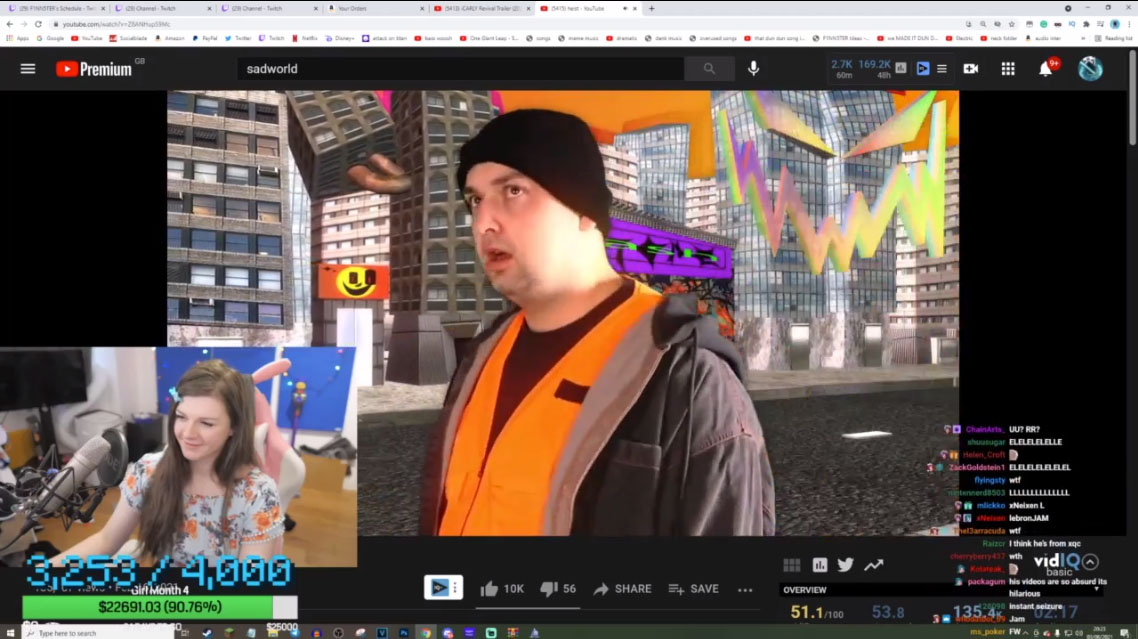Open Netflix bookmark in bookmarks bar
This screenshot has height=639, width=1138.
coord(305,38)
